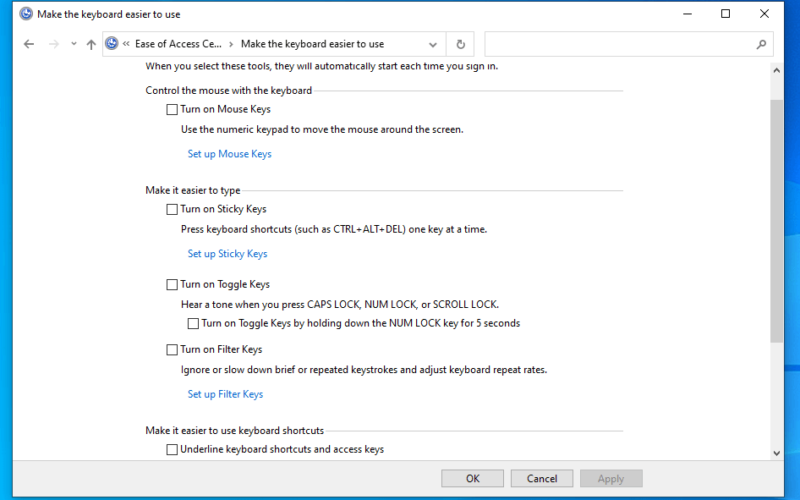The width and height of the screenshot is (800, 500).
Task: Open Set up Sticky Keys link
Action: click(227, 254)
